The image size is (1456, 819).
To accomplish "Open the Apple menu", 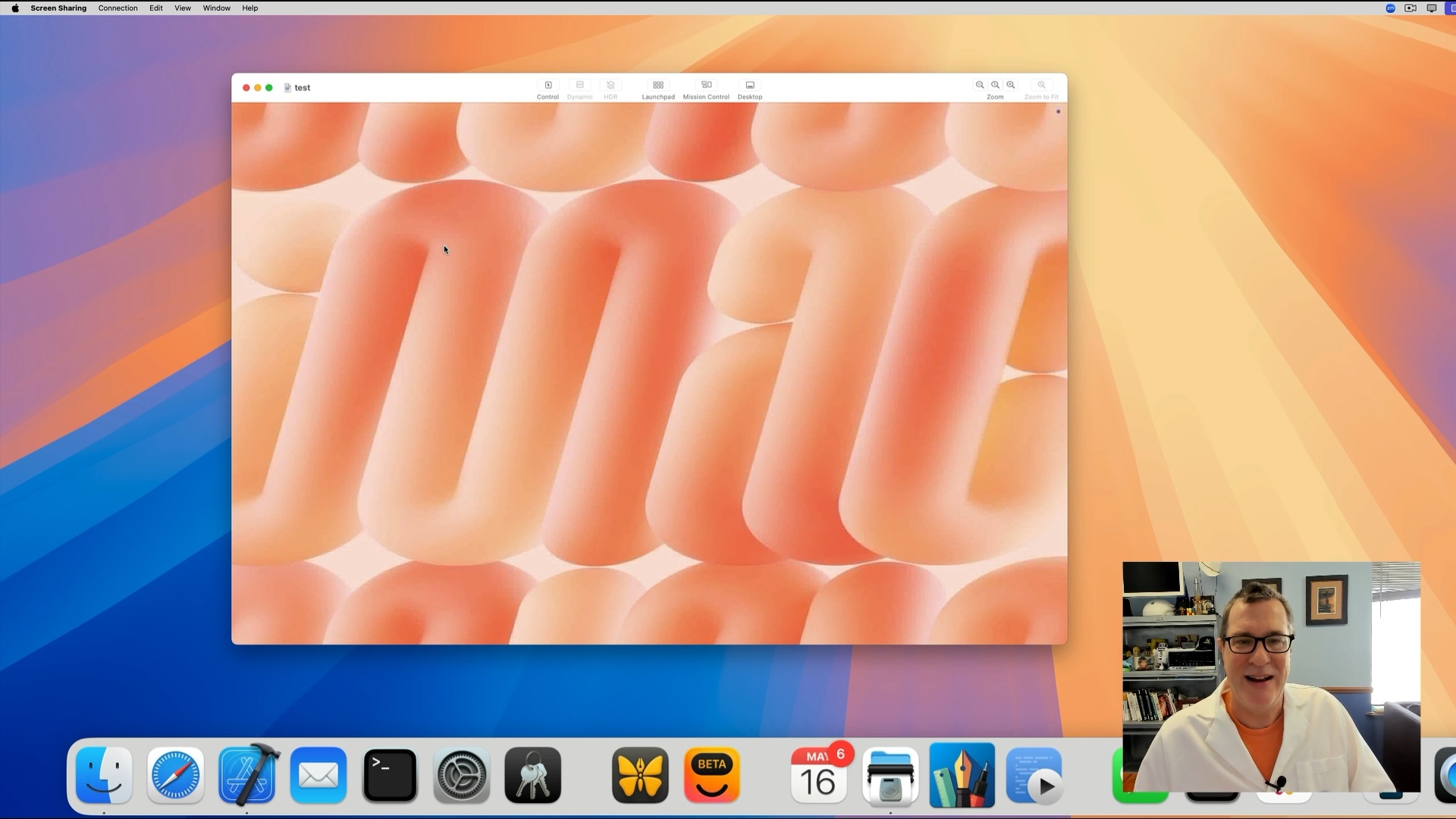I will pos(15,8).
